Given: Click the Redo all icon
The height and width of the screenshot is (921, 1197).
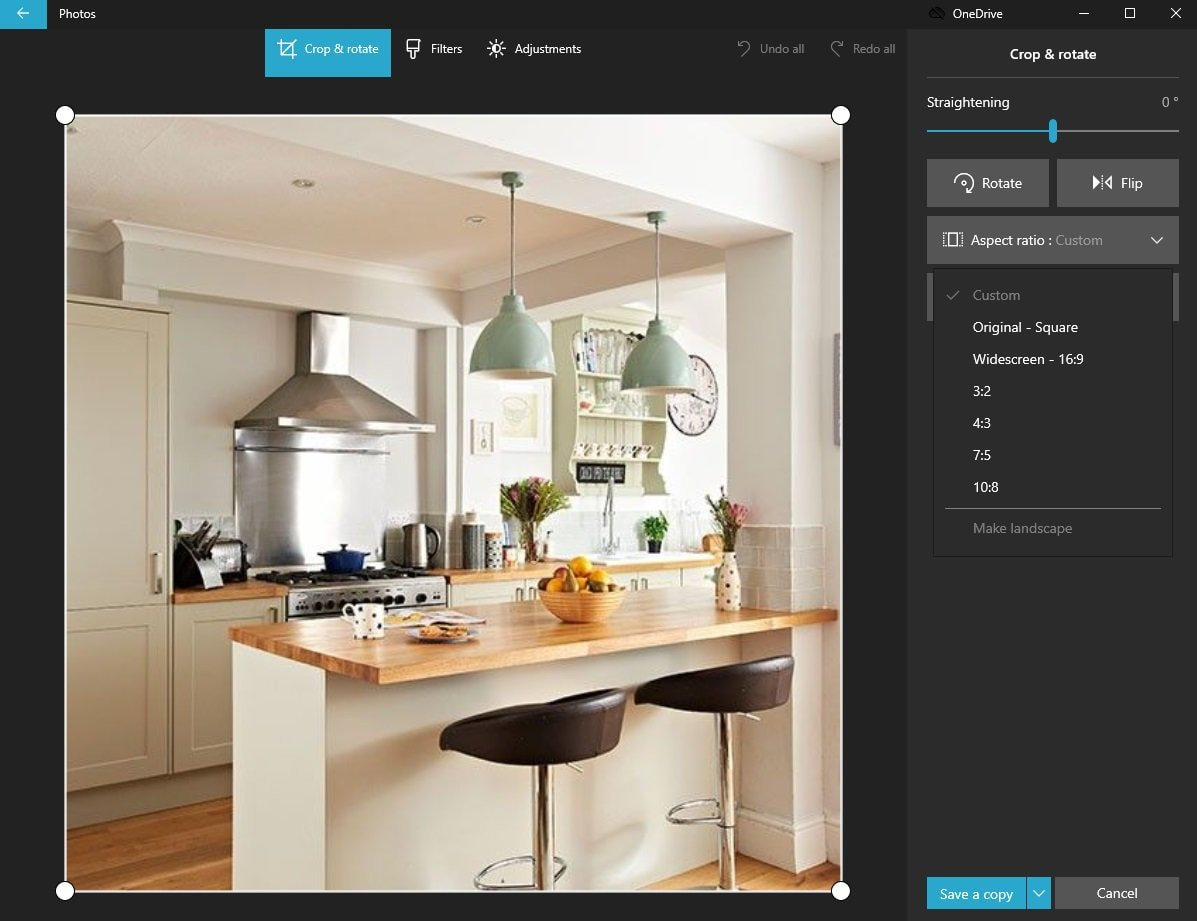Looking at the screenshot, I should [836, 48].
